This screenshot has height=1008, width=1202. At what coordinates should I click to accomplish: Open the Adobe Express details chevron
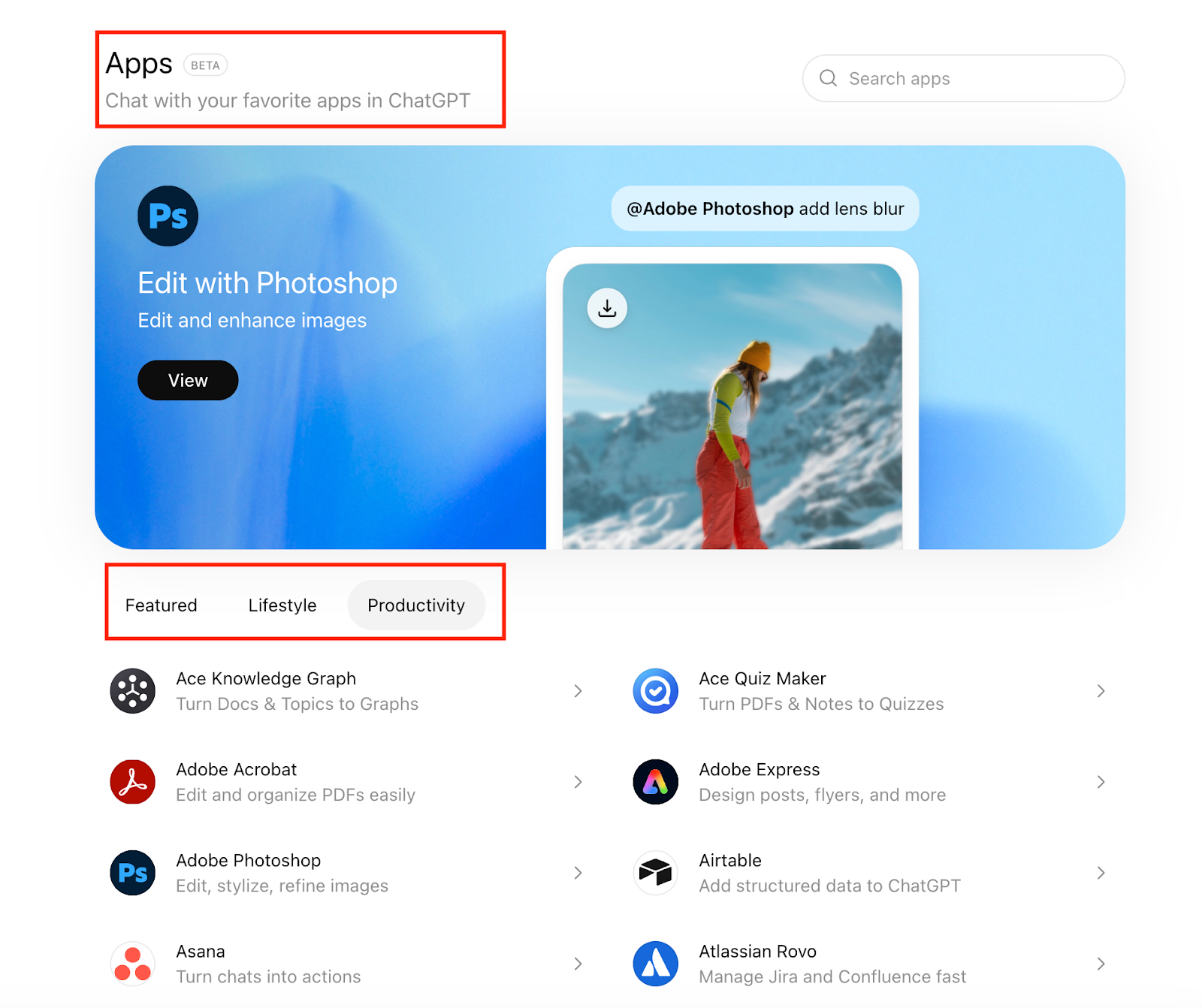click(1101, 782)
